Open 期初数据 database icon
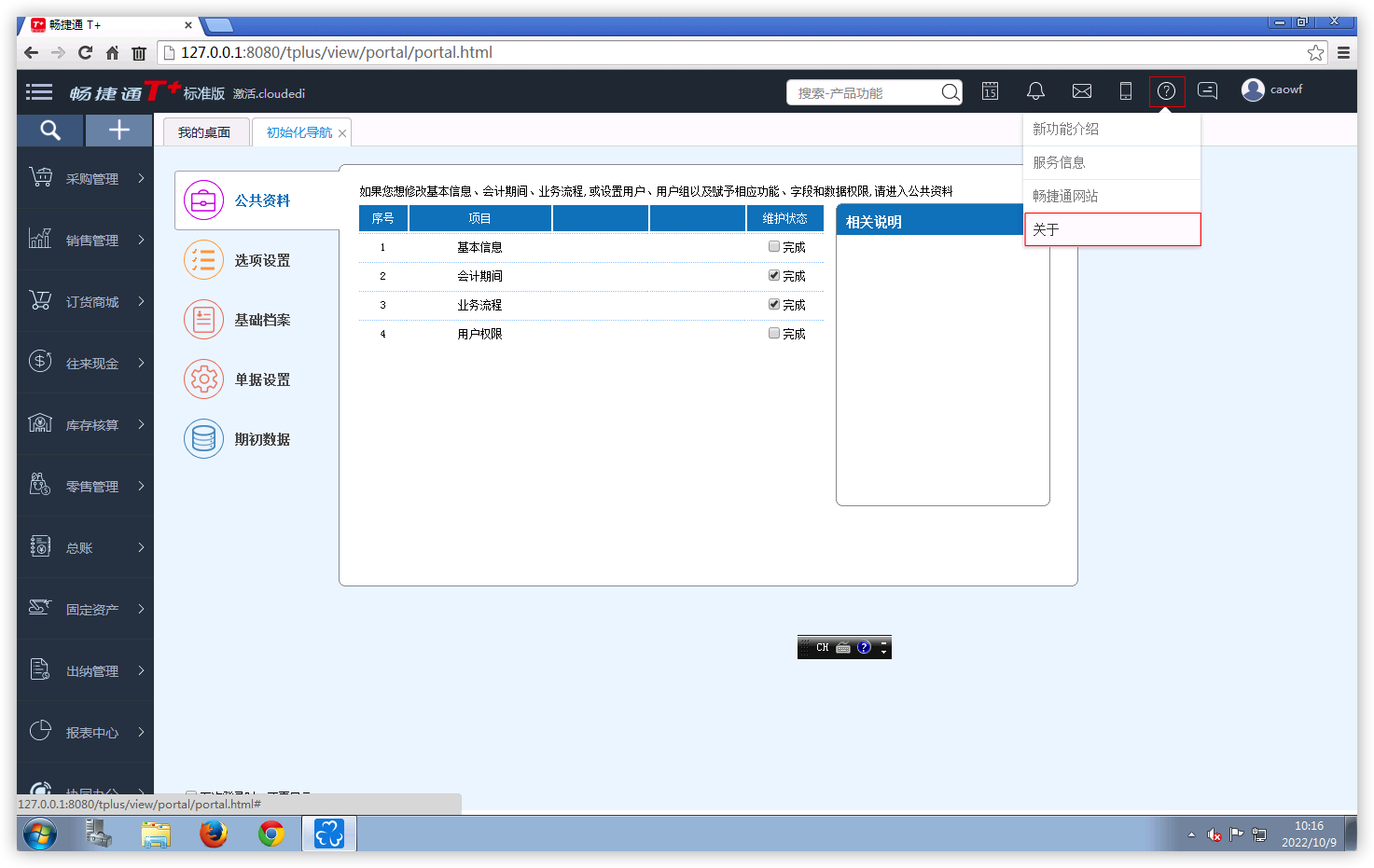Screen dimensions: 1374x868 (x=203, y=439)
